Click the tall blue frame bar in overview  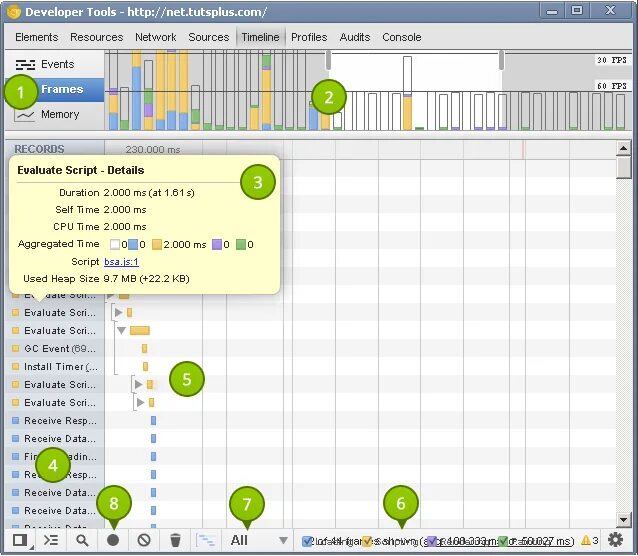136,99
